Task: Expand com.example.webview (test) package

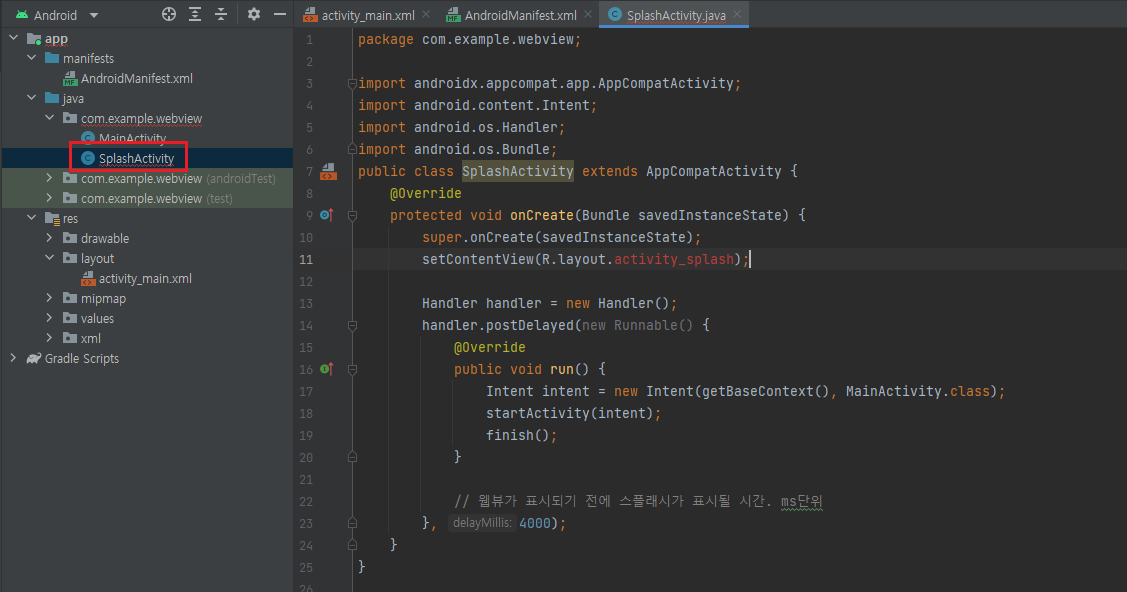Action: point(50,198)
